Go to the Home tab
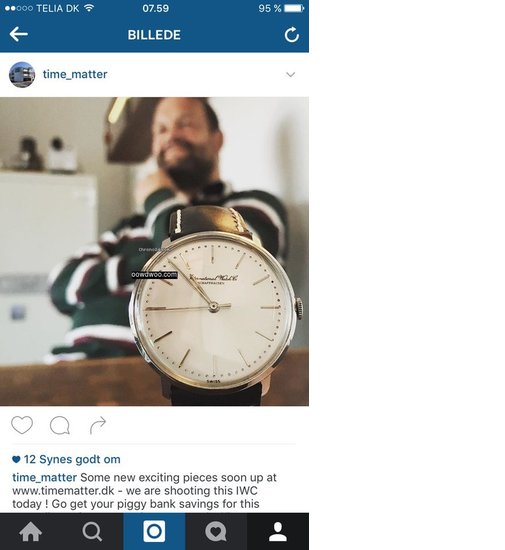Viewport: 505px width, 550px height. (x=31, y=531)
